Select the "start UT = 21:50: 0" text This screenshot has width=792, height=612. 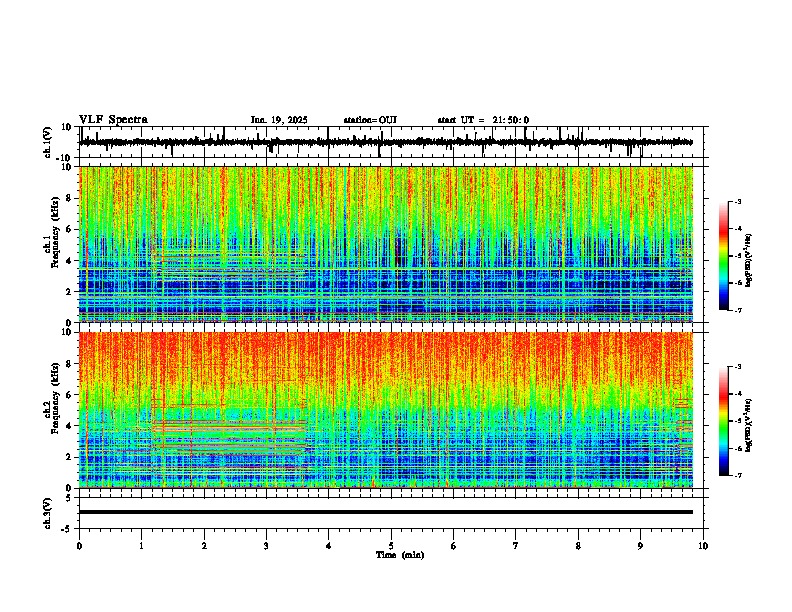click(x=483, y=120)
